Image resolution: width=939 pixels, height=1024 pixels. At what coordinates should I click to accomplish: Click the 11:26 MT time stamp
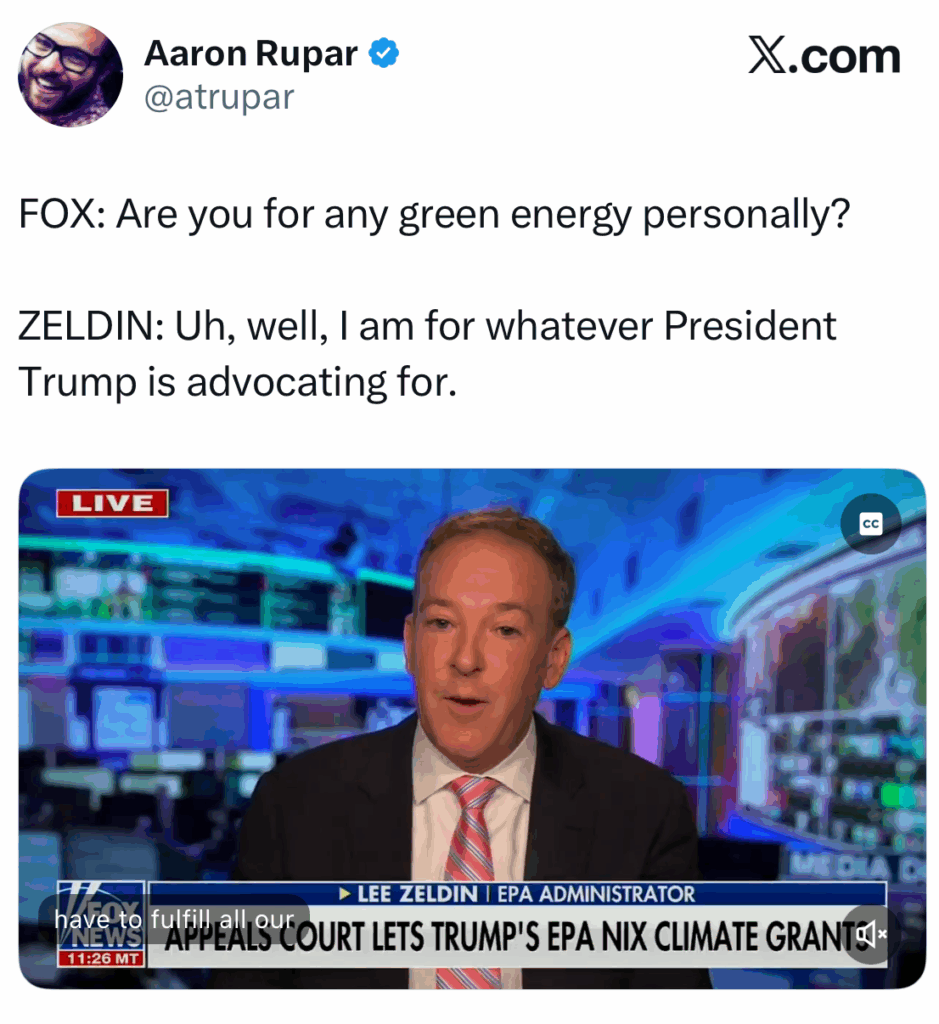(102, 959)
